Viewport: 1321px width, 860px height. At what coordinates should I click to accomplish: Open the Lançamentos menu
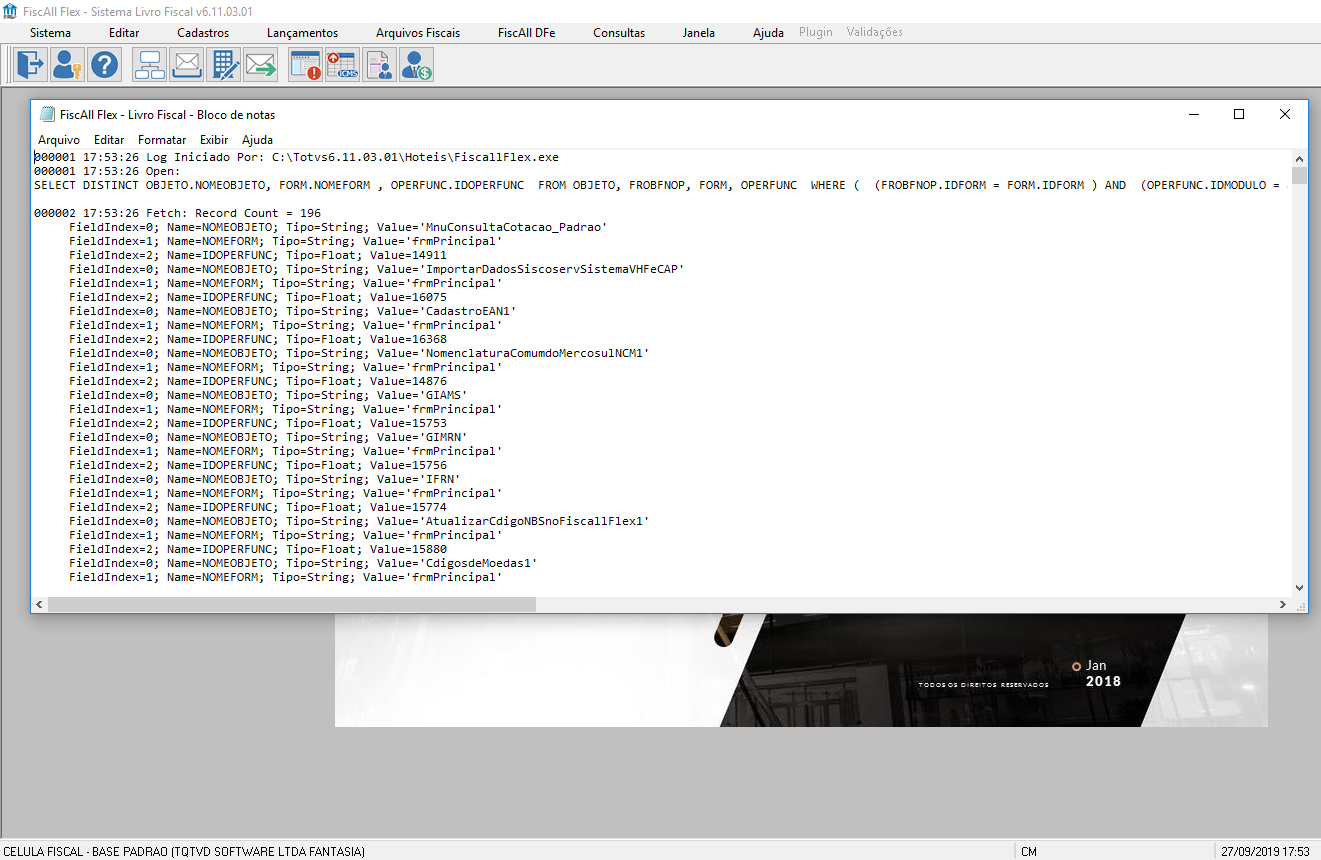pyautogui.click(x=303, y=33)
